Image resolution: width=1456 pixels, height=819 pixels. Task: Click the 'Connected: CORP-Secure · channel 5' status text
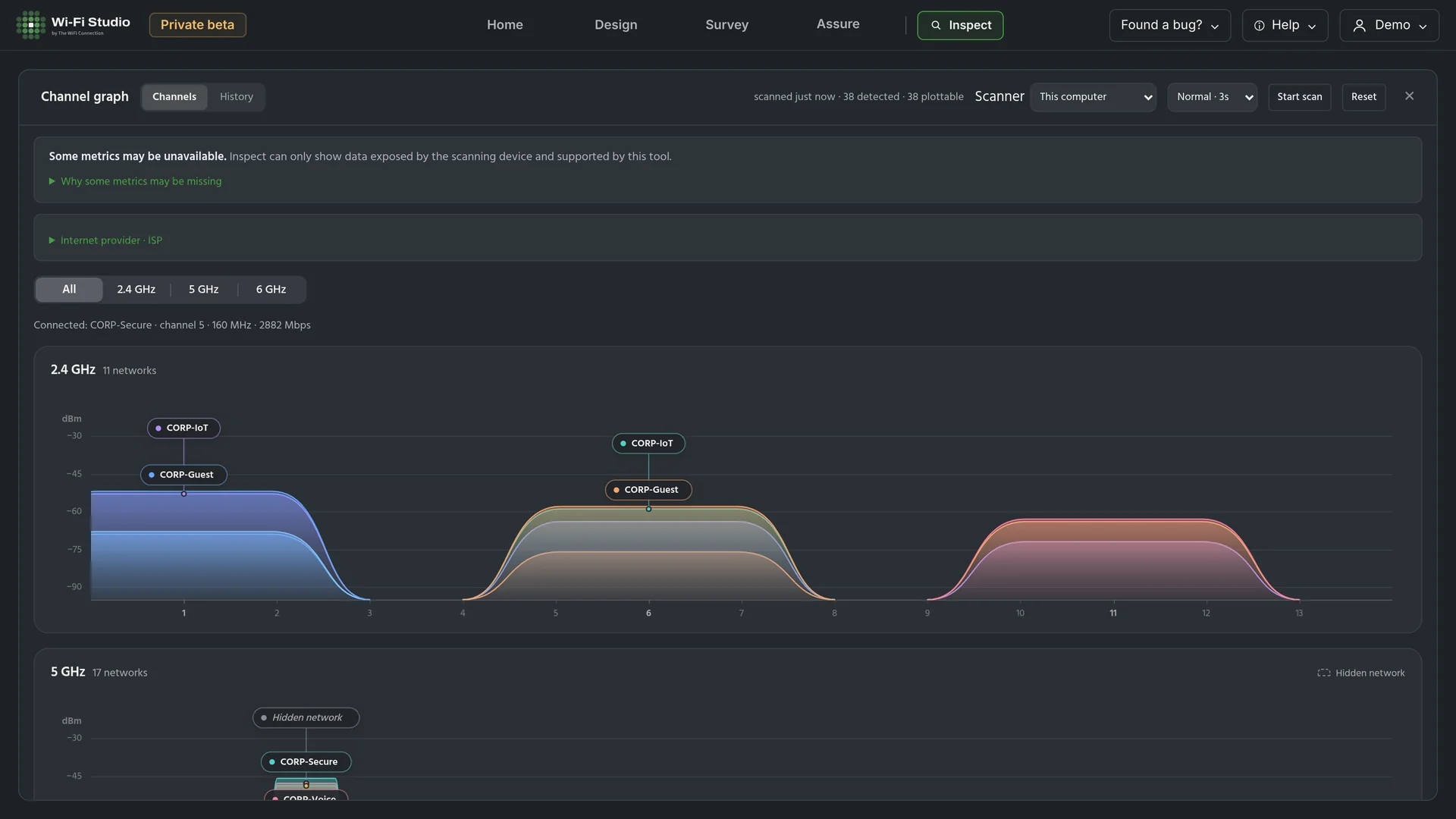coord(172,325)
